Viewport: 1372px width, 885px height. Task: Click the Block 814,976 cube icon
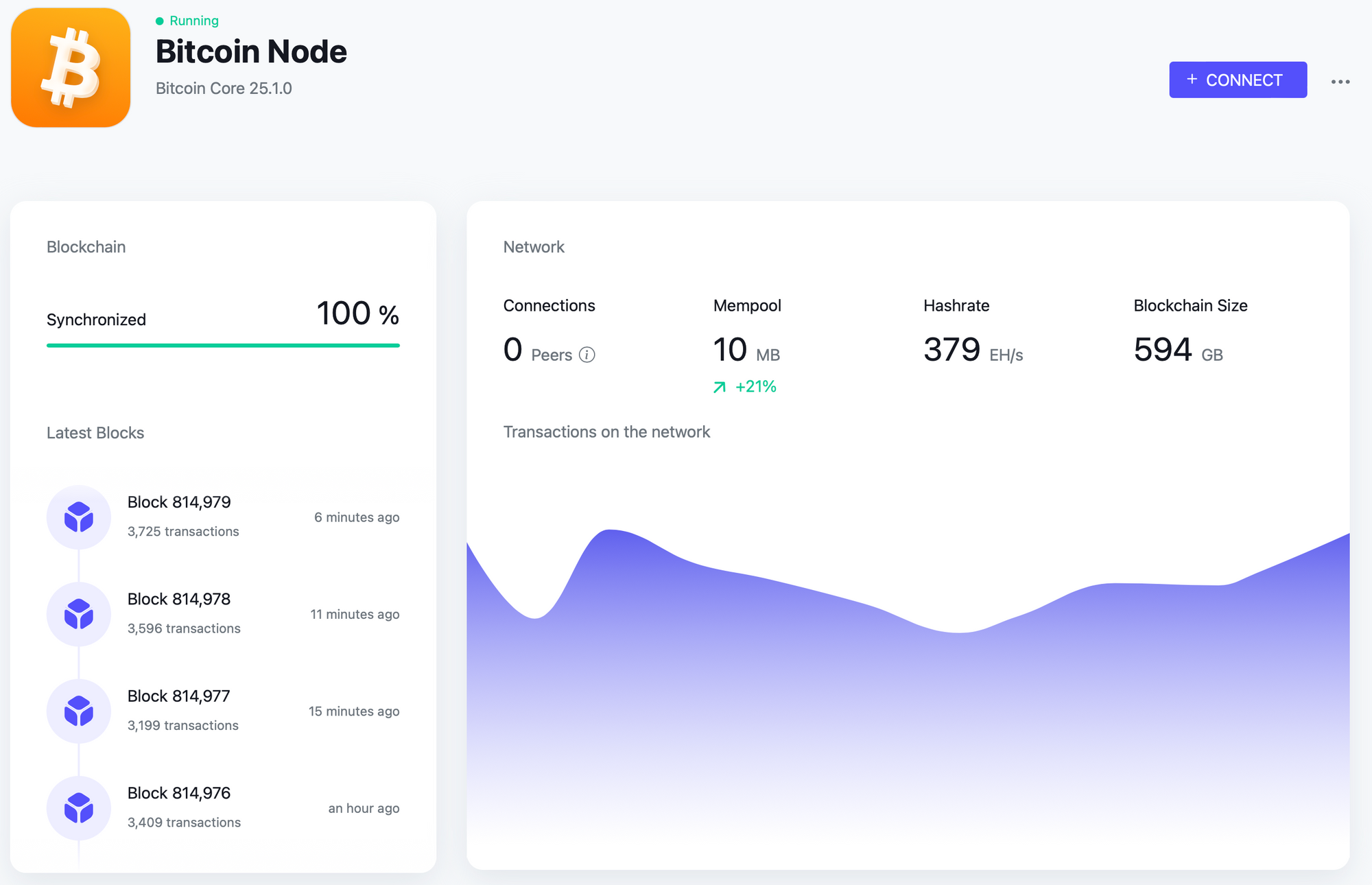79,808
